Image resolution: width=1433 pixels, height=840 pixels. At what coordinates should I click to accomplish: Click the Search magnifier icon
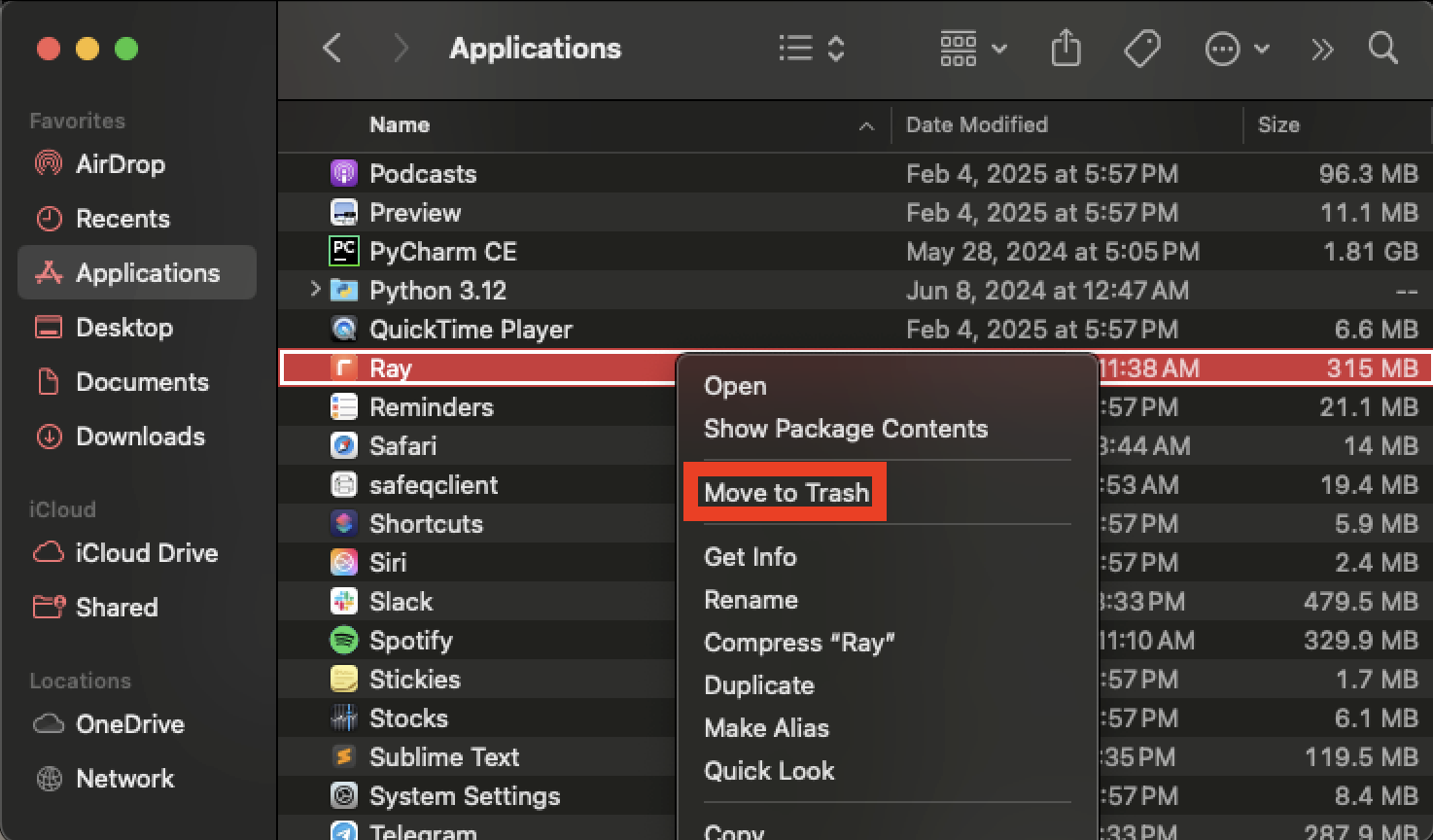1382,48
